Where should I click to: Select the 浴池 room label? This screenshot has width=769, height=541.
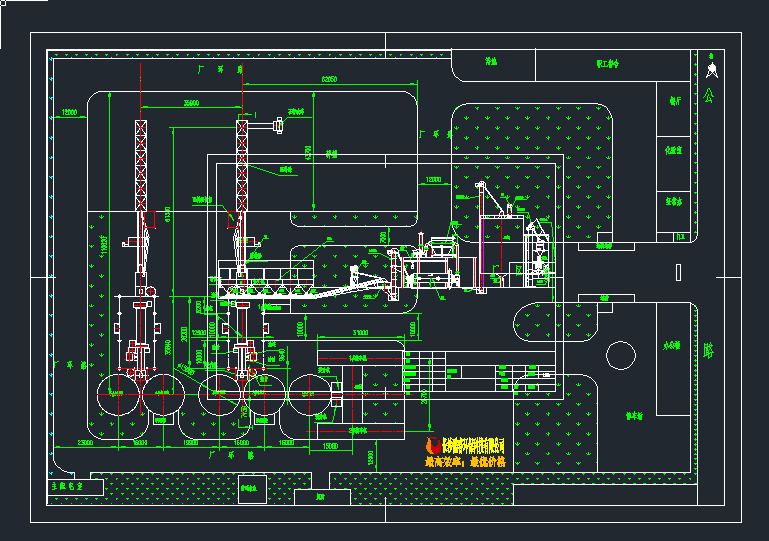tap(491, 62)
